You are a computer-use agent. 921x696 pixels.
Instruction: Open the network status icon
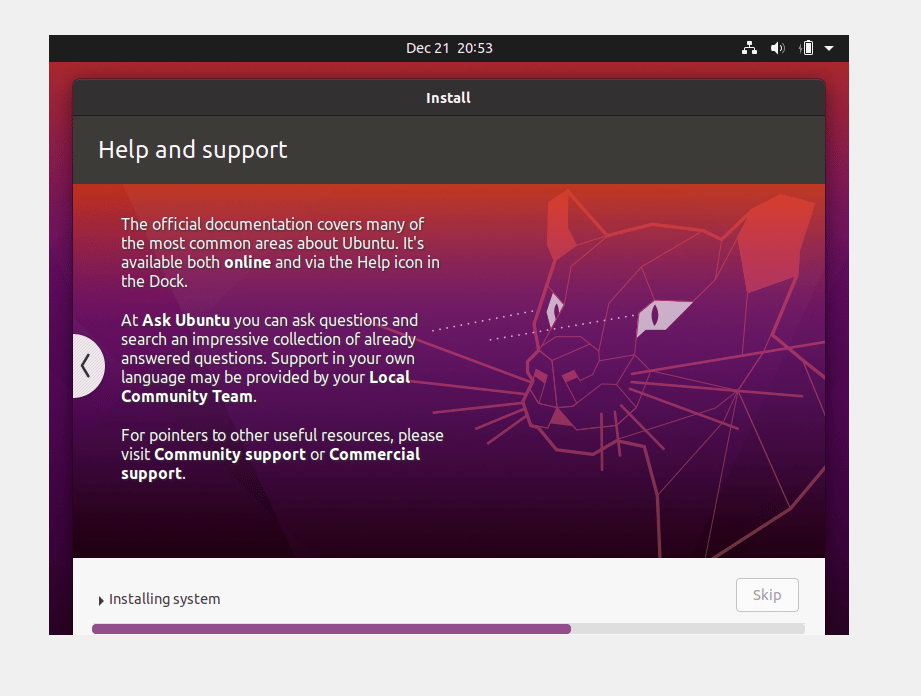pyautogui.click(x=749, y=48)
